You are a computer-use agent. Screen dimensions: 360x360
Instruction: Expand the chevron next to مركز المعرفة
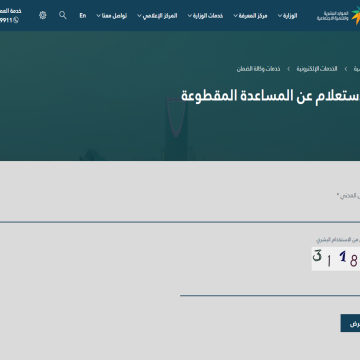(235, 16)
